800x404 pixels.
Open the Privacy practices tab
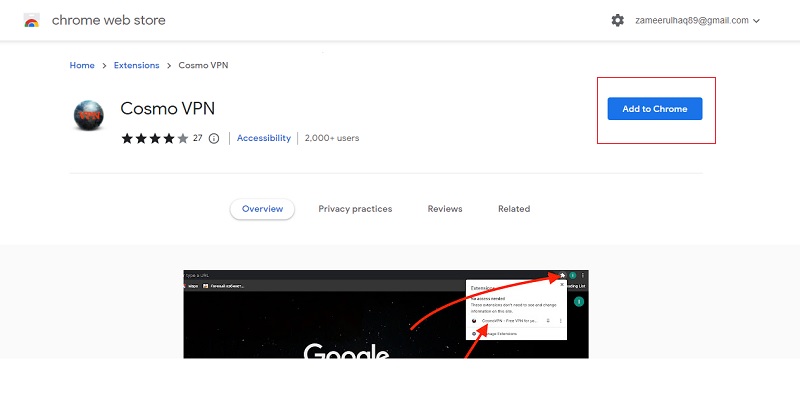click(355, 209)
